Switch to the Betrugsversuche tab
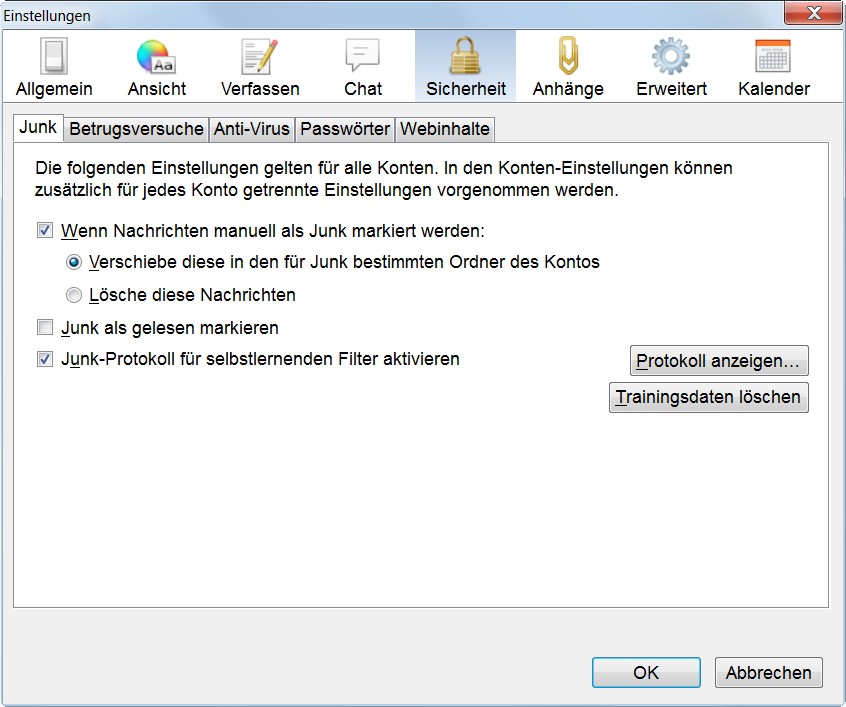 pos(136,129)
